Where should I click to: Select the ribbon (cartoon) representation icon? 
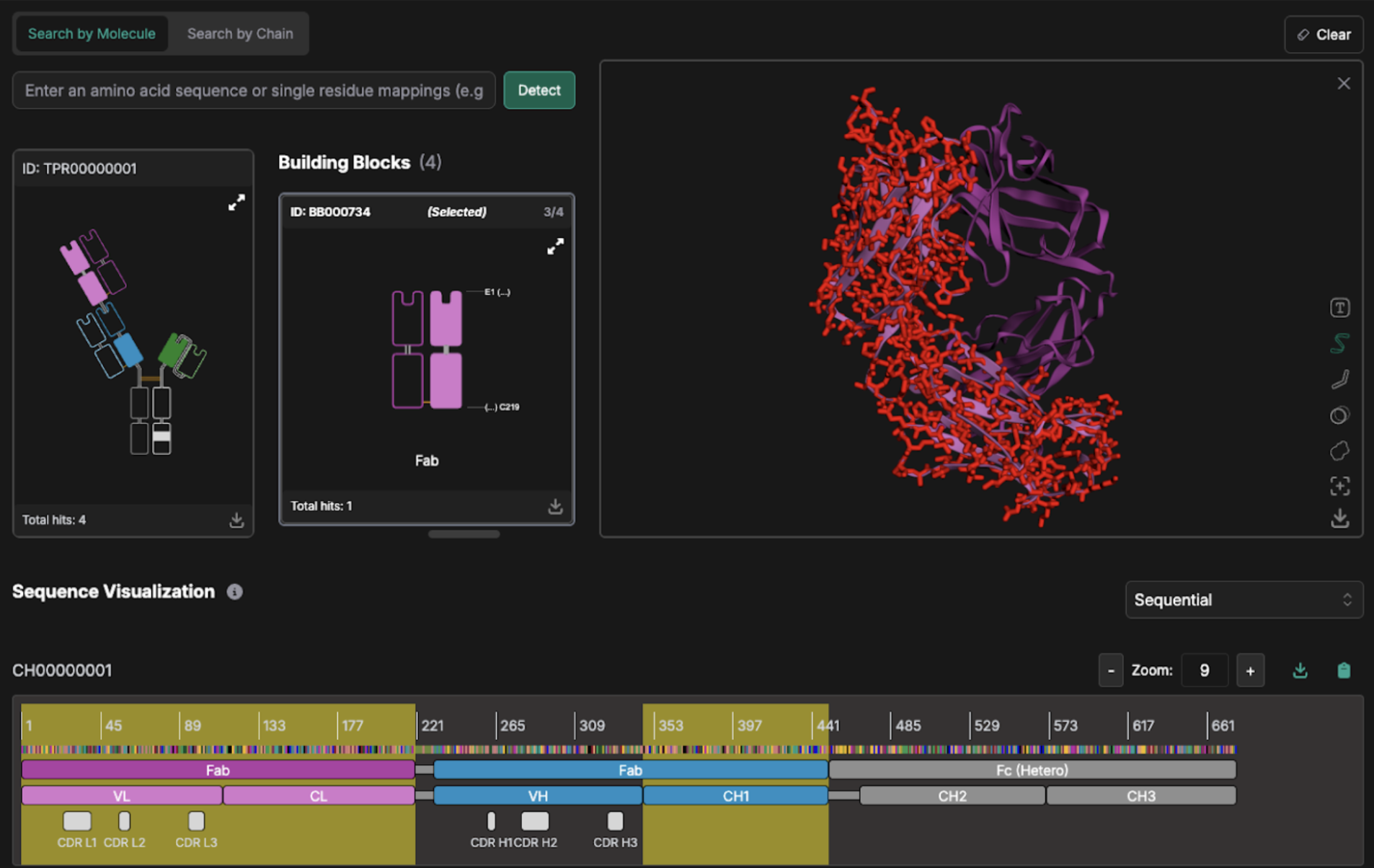[x=1339, y=343]
